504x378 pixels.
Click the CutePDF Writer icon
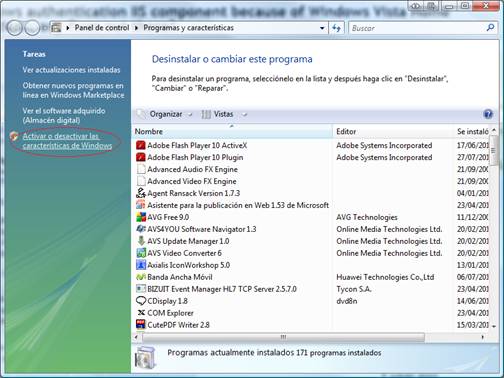[141, 325]
